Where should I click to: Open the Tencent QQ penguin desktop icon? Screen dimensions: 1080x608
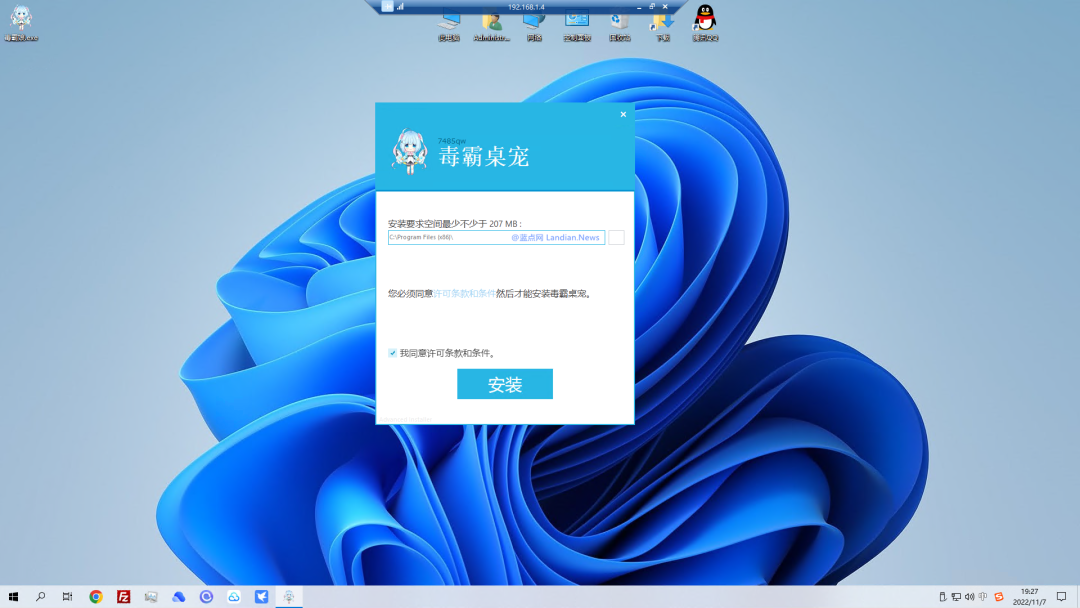click(x=705, y=23)
